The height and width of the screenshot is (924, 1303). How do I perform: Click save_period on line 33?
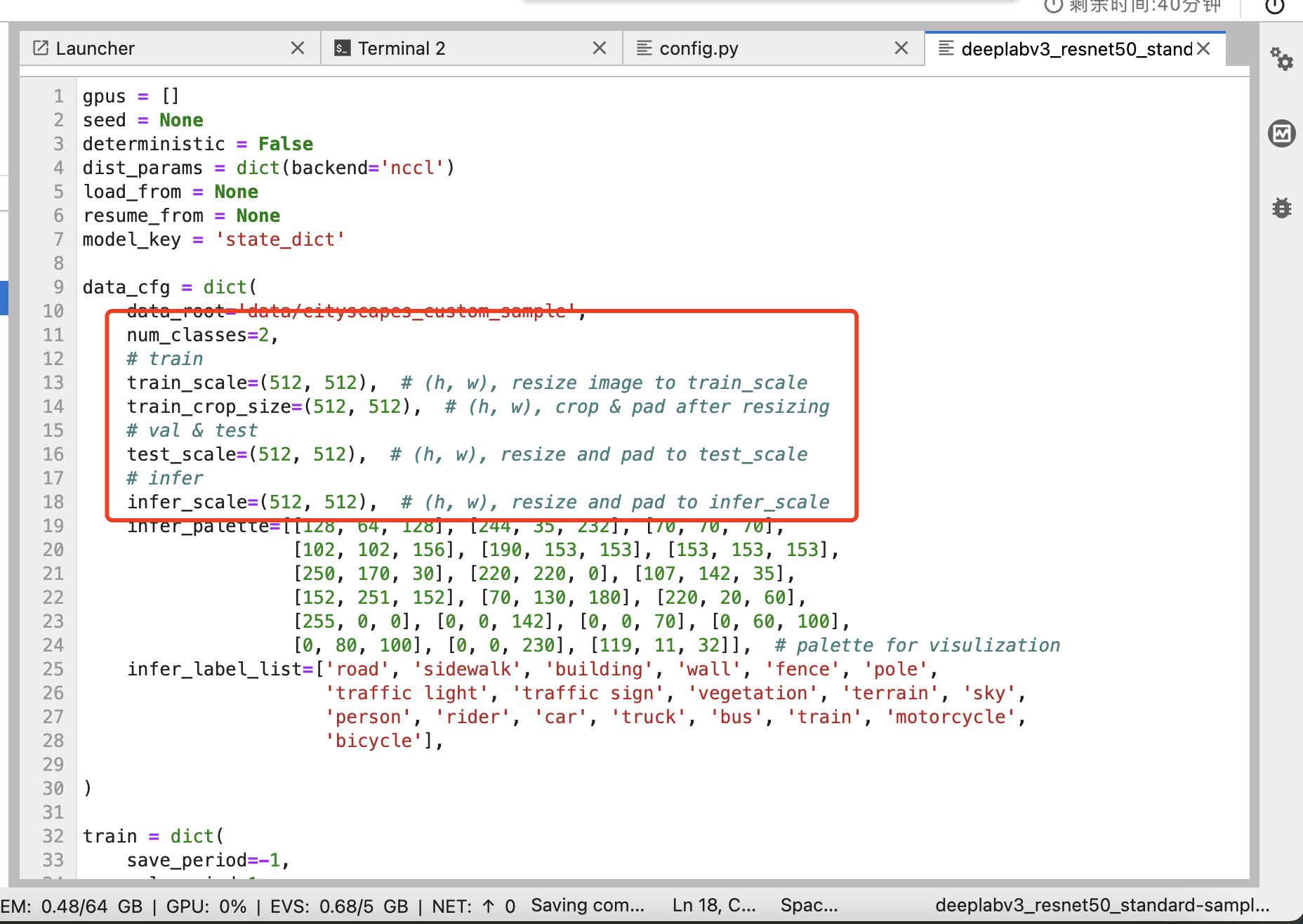click(187, 860)
